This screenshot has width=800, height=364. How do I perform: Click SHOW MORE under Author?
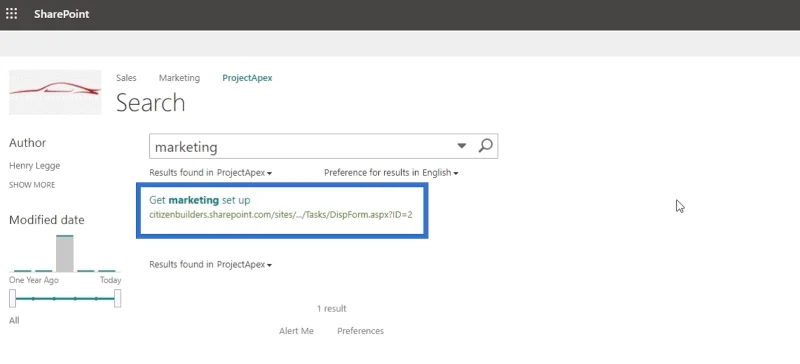pos(32,185)
